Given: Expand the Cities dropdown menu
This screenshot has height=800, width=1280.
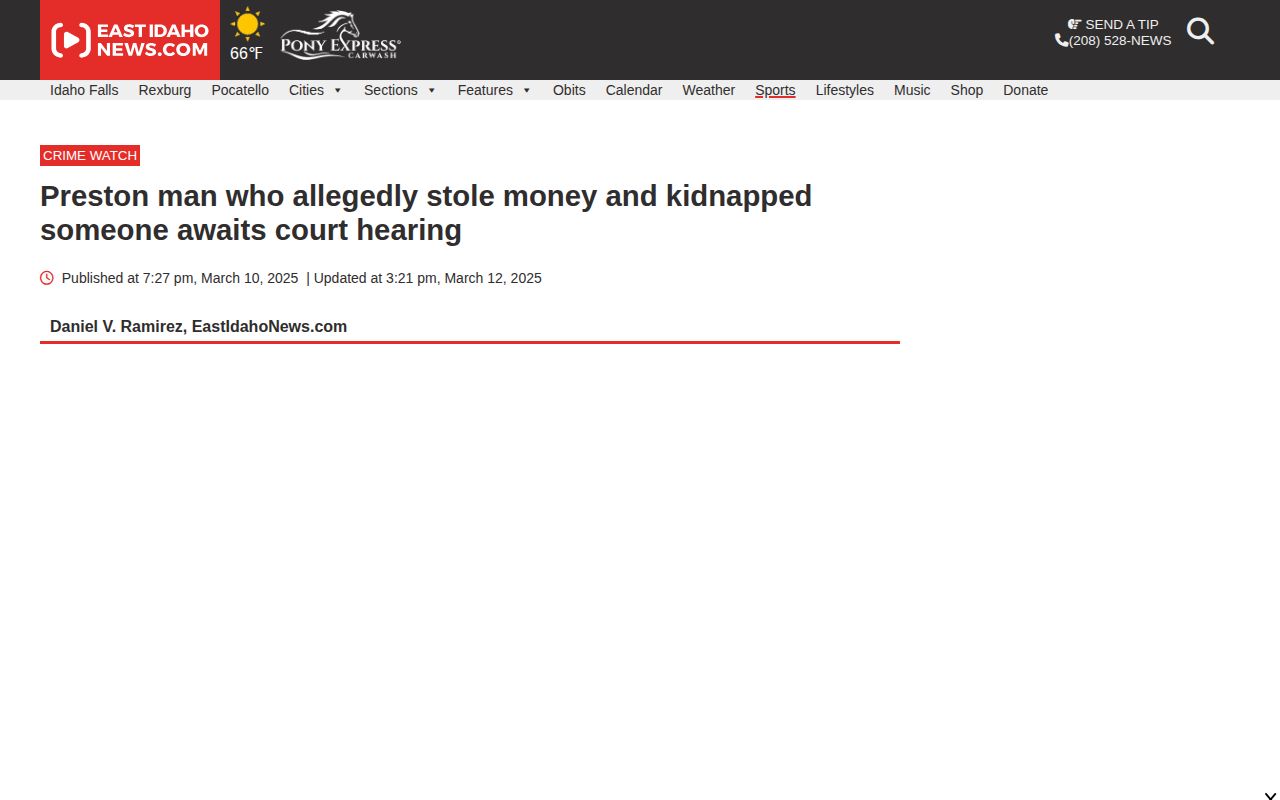Looking at the screenshot, I should 316,90.
